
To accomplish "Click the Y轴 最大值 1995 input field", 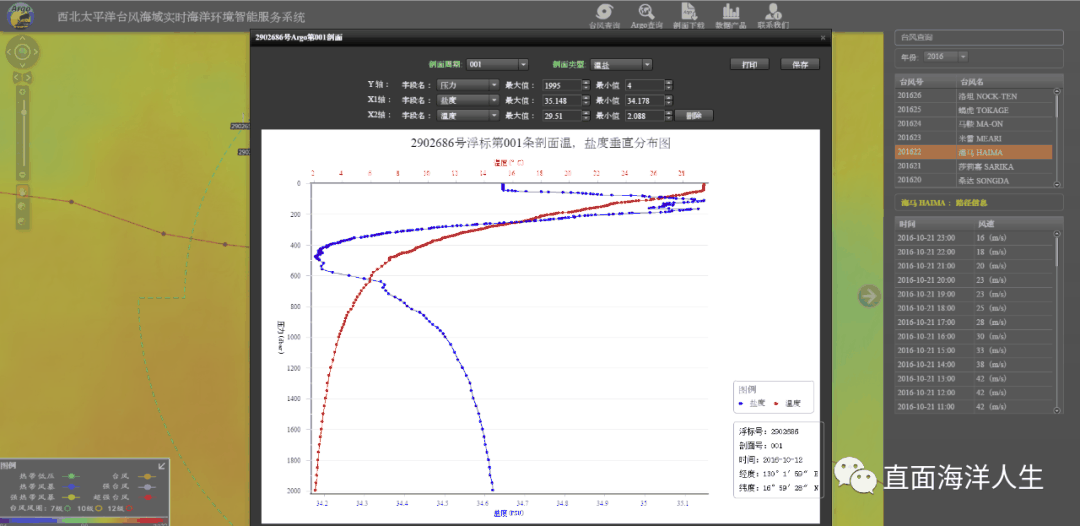I will coord(561,86).
